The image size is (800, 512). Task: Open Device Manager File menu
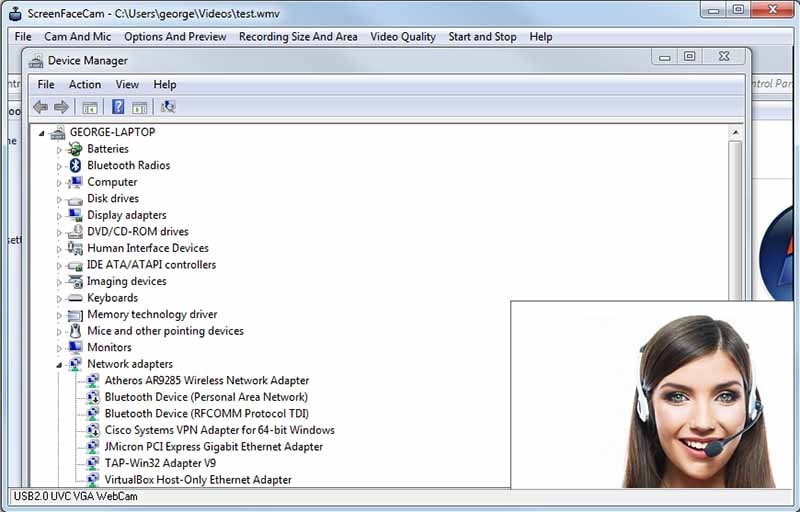pyautogui.click(x=46, y=85)
